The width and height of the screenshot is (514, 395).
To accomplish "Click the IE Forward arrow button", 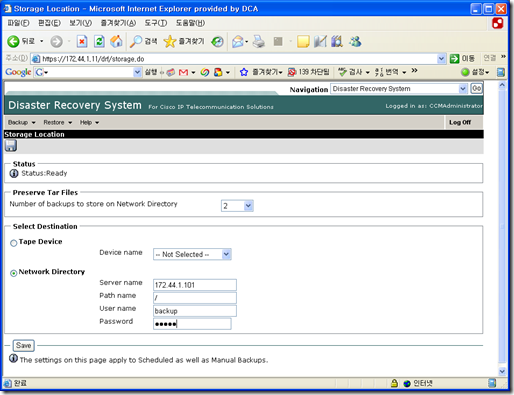I will pos(56,42).
